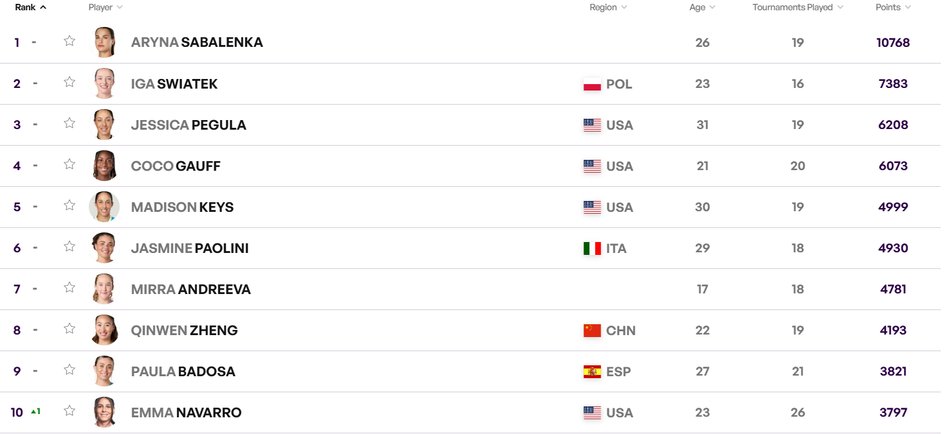Viewport: 944px width, 434px height.
Task: Click the Poland flag icon
Action: pos(592,84)
